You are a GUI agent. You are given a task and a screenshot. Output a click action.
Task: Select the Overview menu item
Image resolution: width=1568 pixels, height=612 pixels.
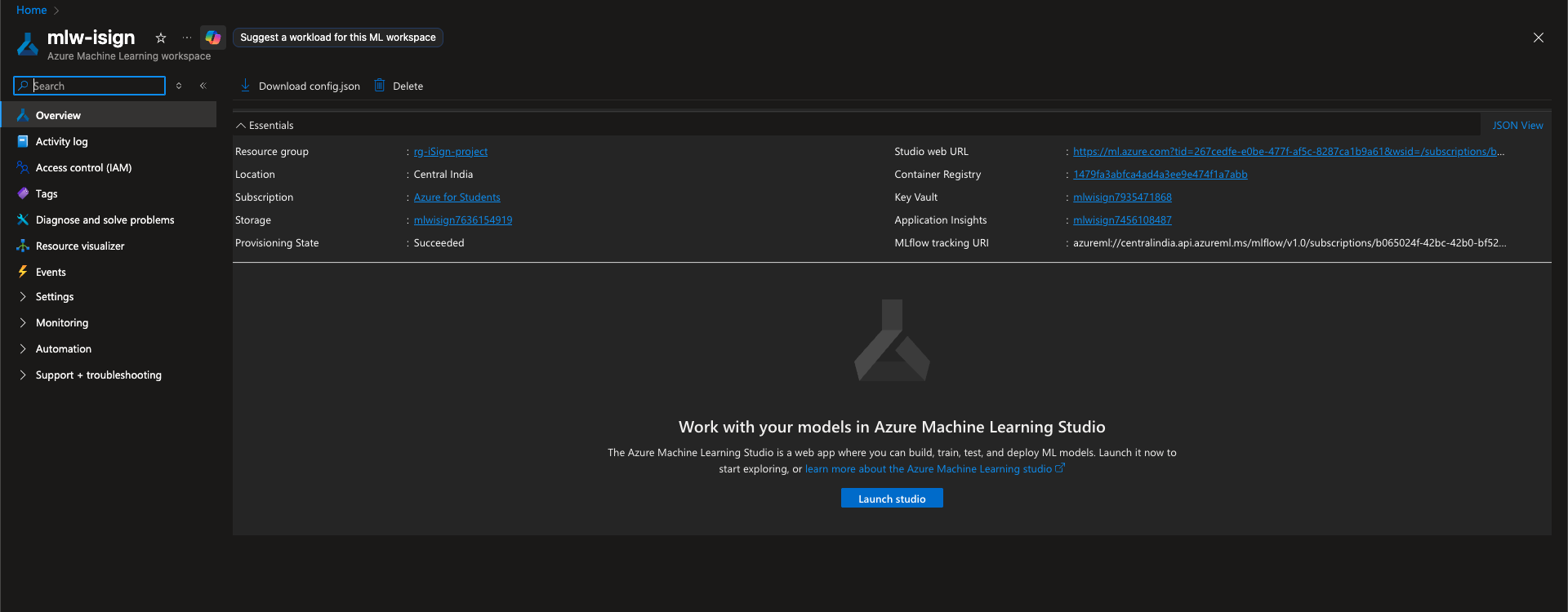point(109,115)
